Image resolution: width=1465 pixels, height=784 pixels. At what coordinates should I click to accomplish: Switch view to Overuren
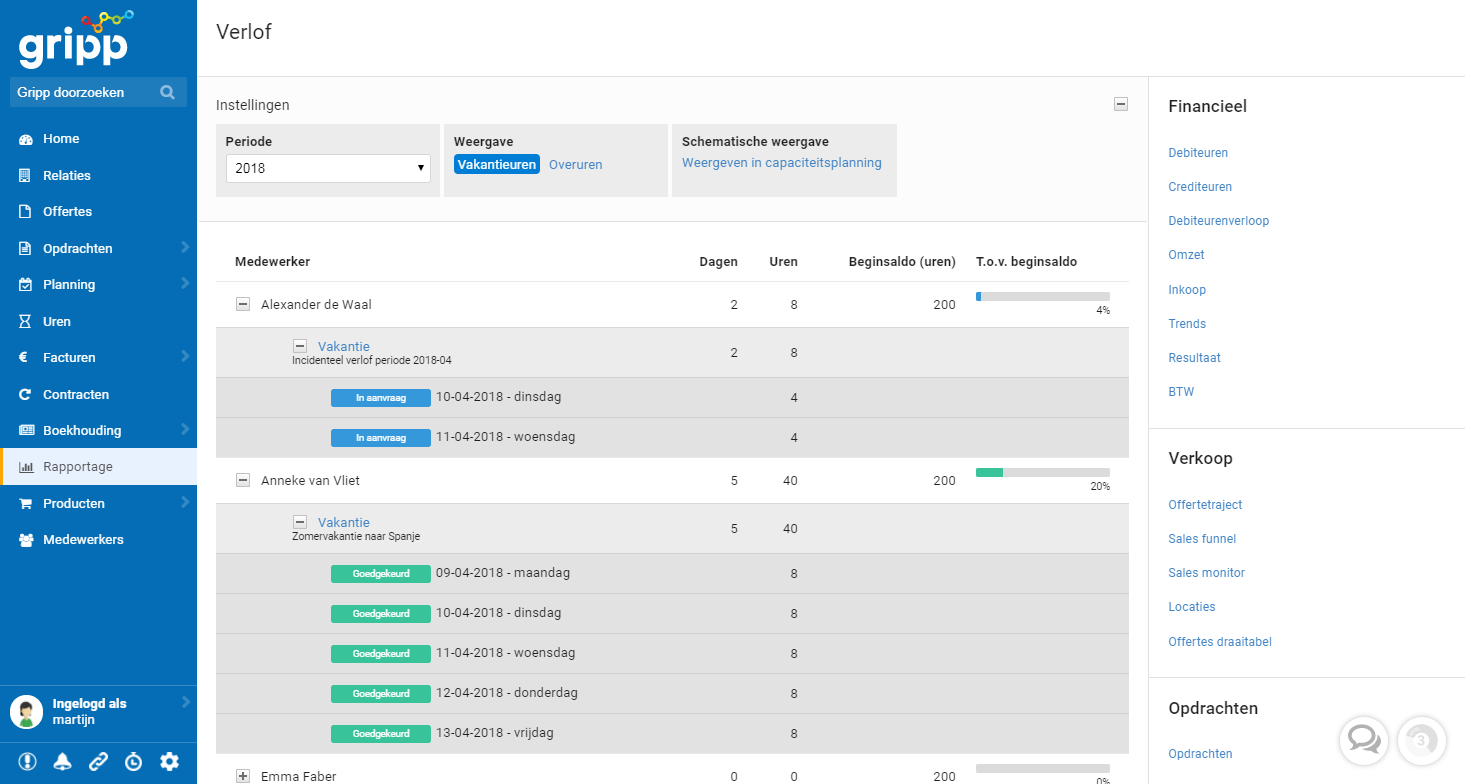click(x=575, y=164)
